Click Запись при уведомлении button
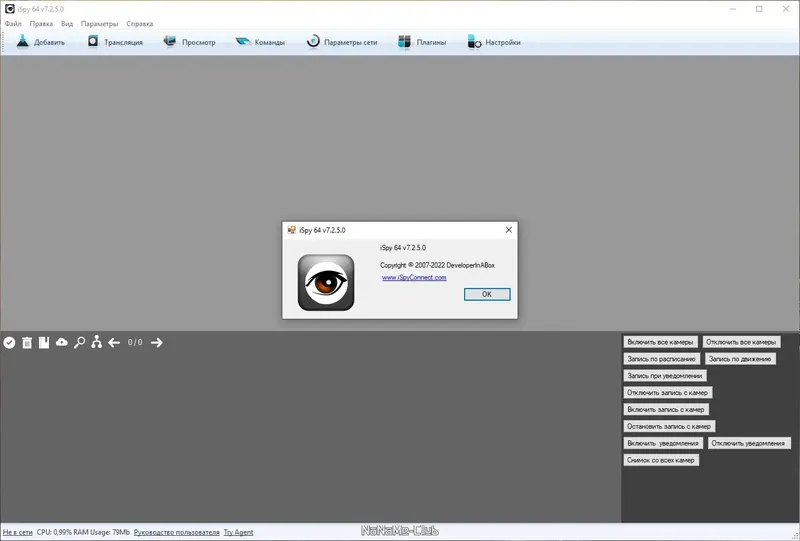 point(665,376)
